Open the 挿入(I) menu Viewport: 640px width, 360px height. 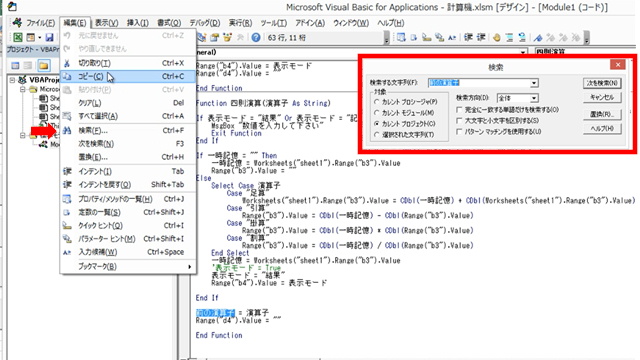pos(138,23)
